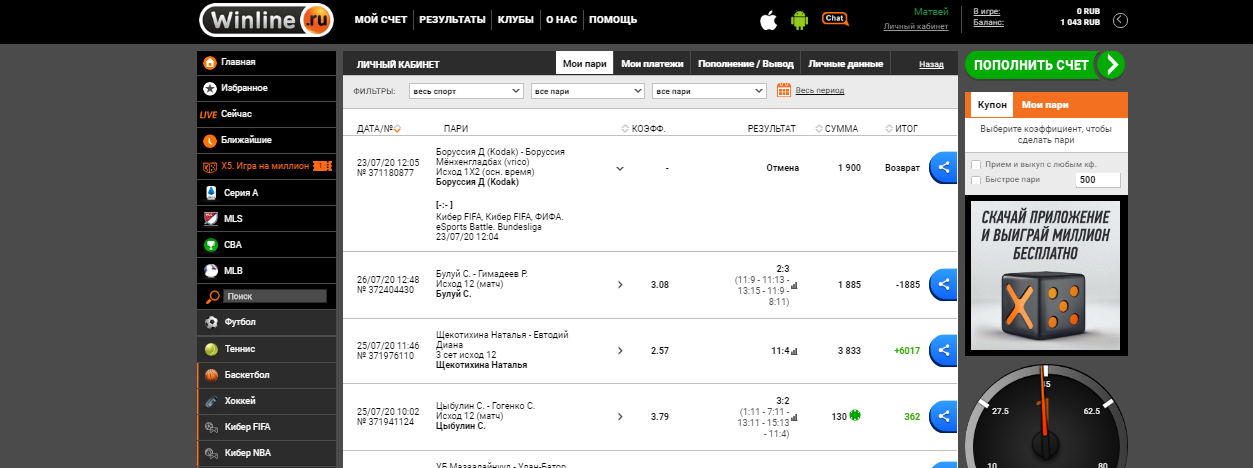Click the Apple iOS app icon
Image resolution: width=1253 pixels, height=468 pixels.
768,20
